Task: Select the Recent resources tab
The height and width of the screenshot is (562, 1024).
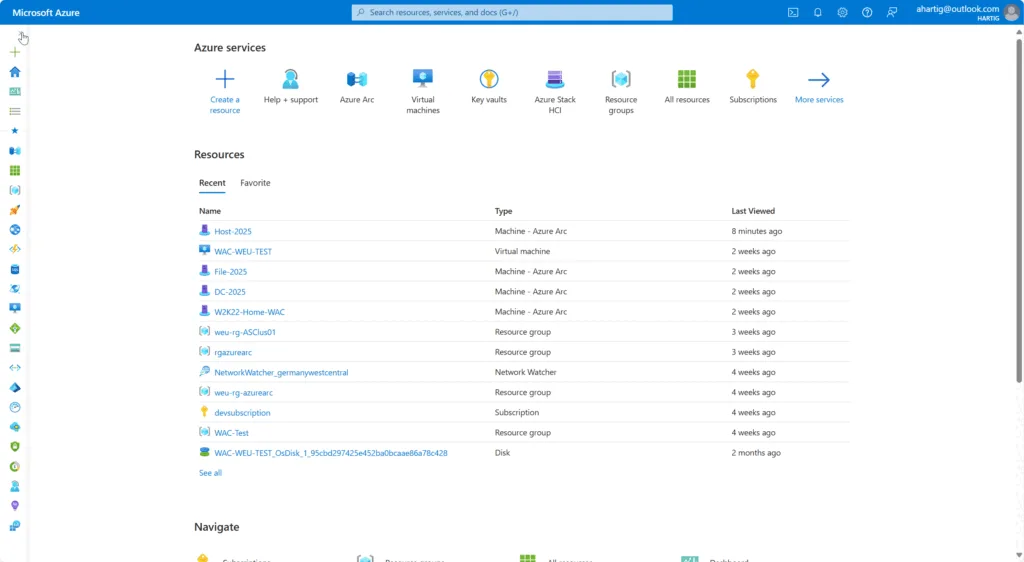Action: pos(212,183)
